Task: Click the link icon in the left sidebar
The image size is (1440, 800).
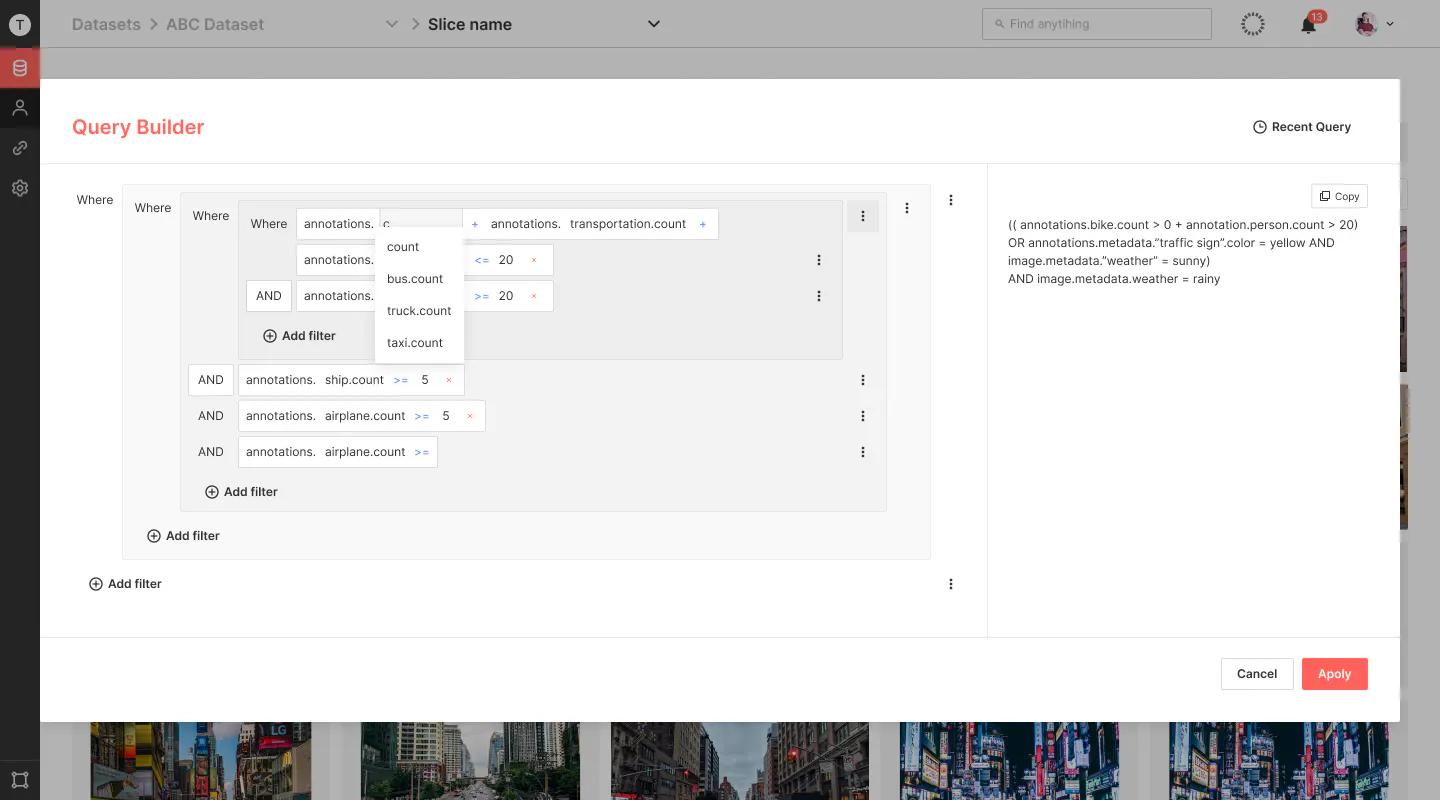Action: (20, 147)
